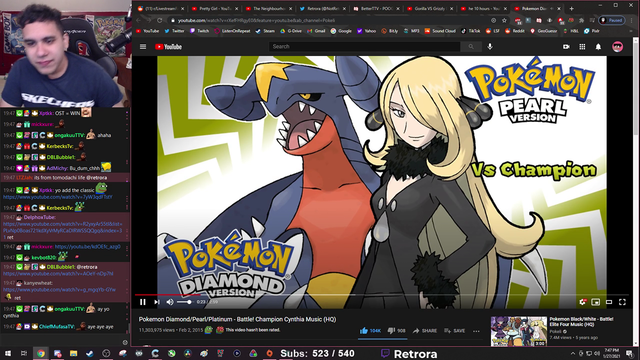
Task: Click the magnifier search button
Action: tap(471, 47)
